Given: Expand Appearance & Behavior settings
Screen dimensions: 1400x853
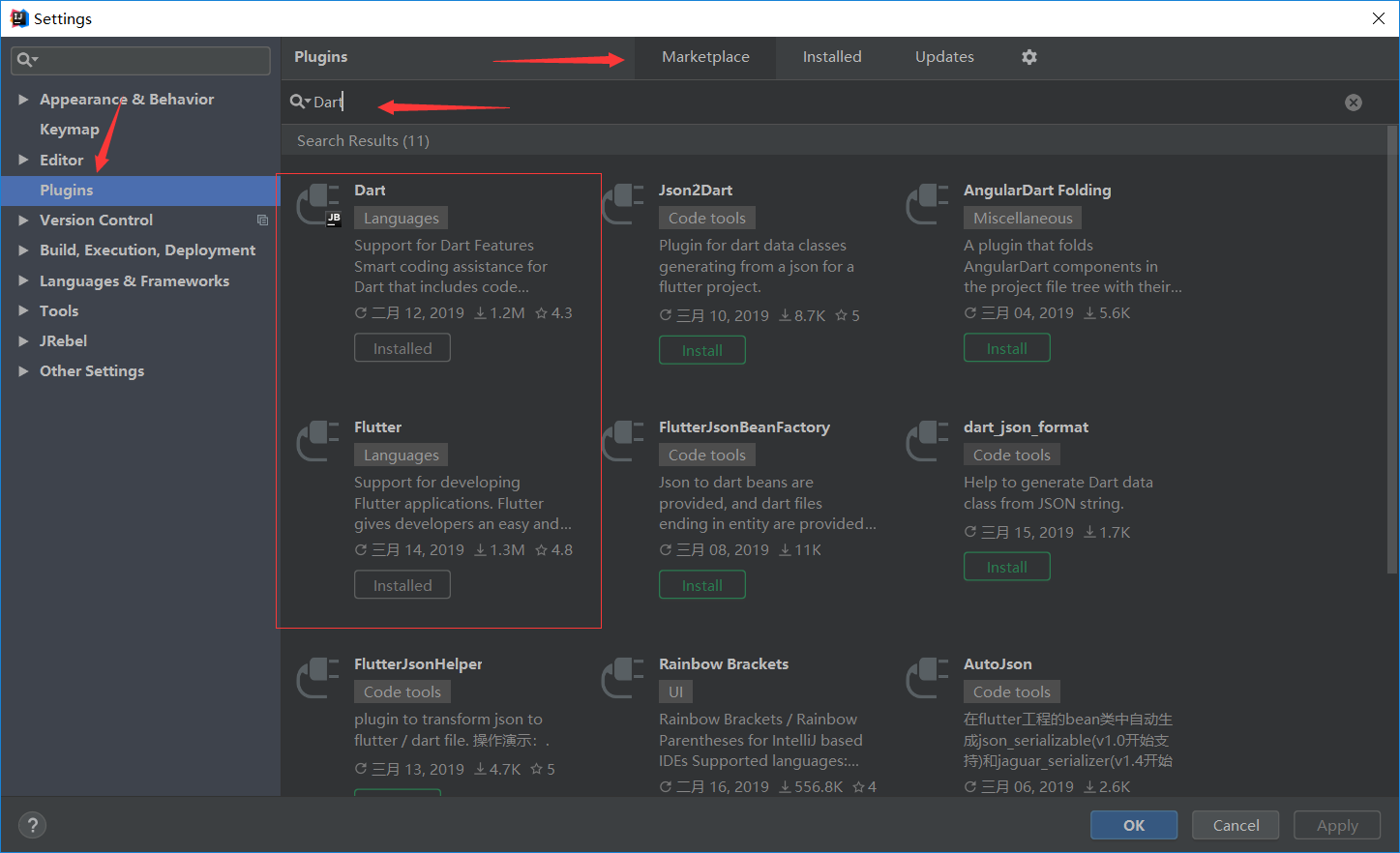Looking at the screenshot, I should [x=23, y=100].
